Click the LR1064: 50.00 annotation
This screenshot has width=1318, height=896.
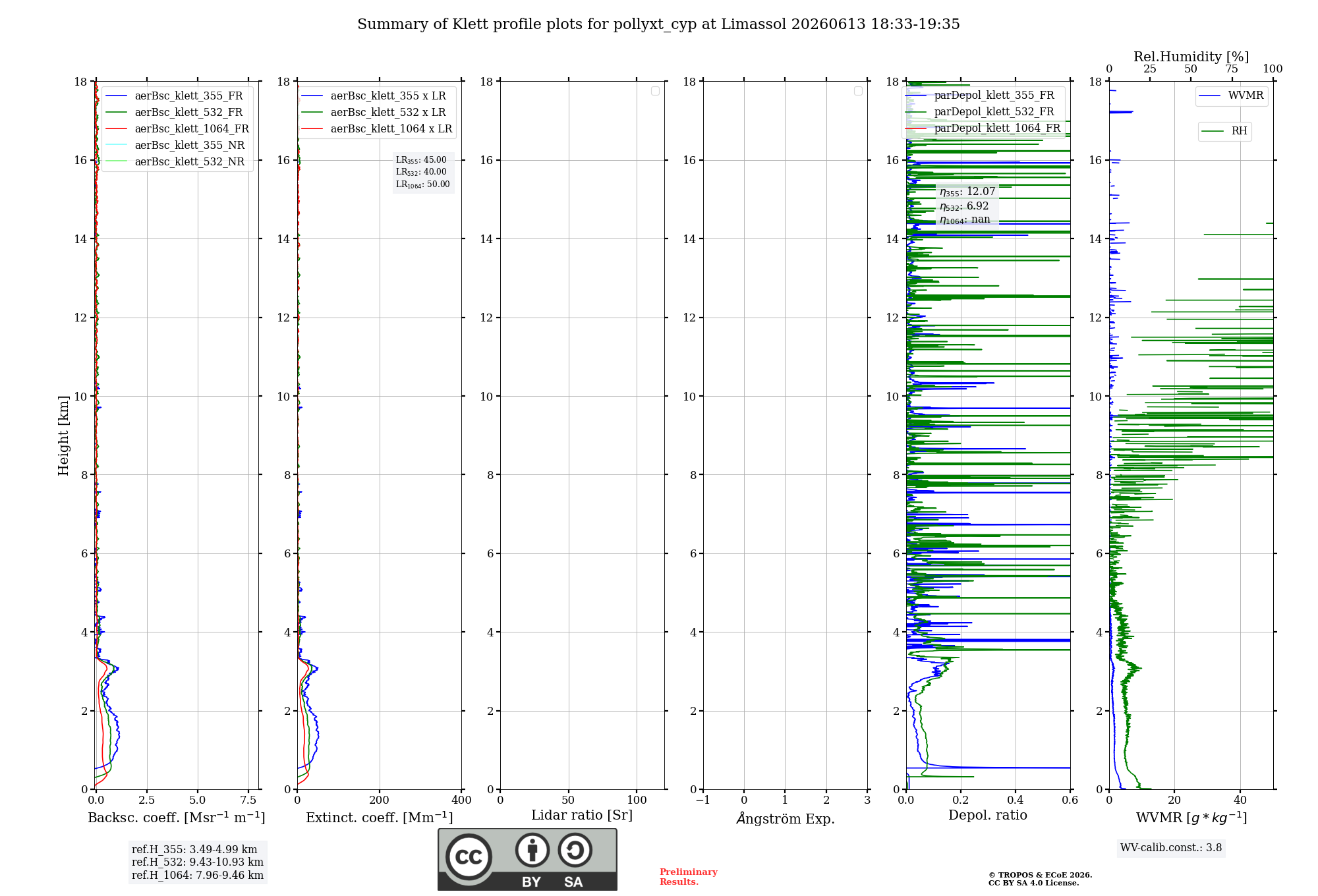423,184
